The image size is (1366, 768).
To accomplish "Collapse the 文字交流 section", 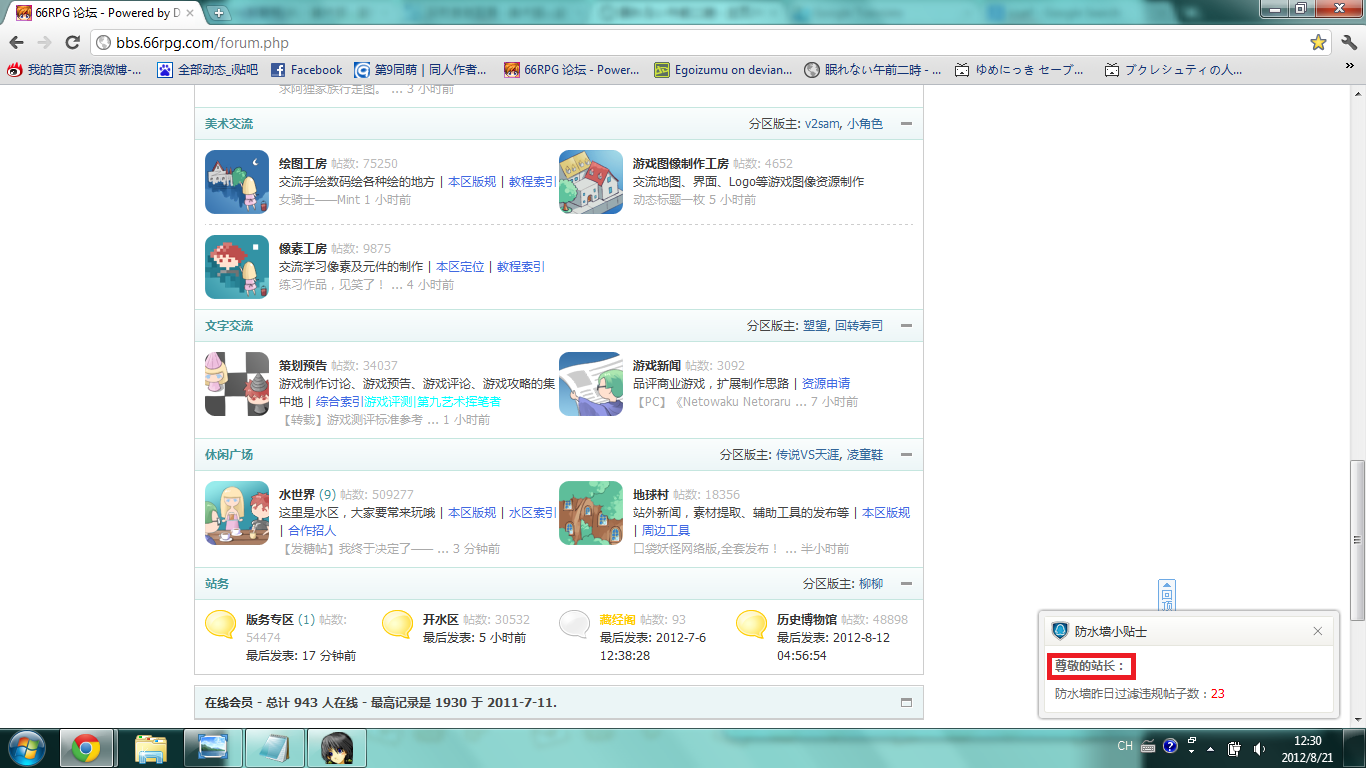I will [x=906, y=326].
